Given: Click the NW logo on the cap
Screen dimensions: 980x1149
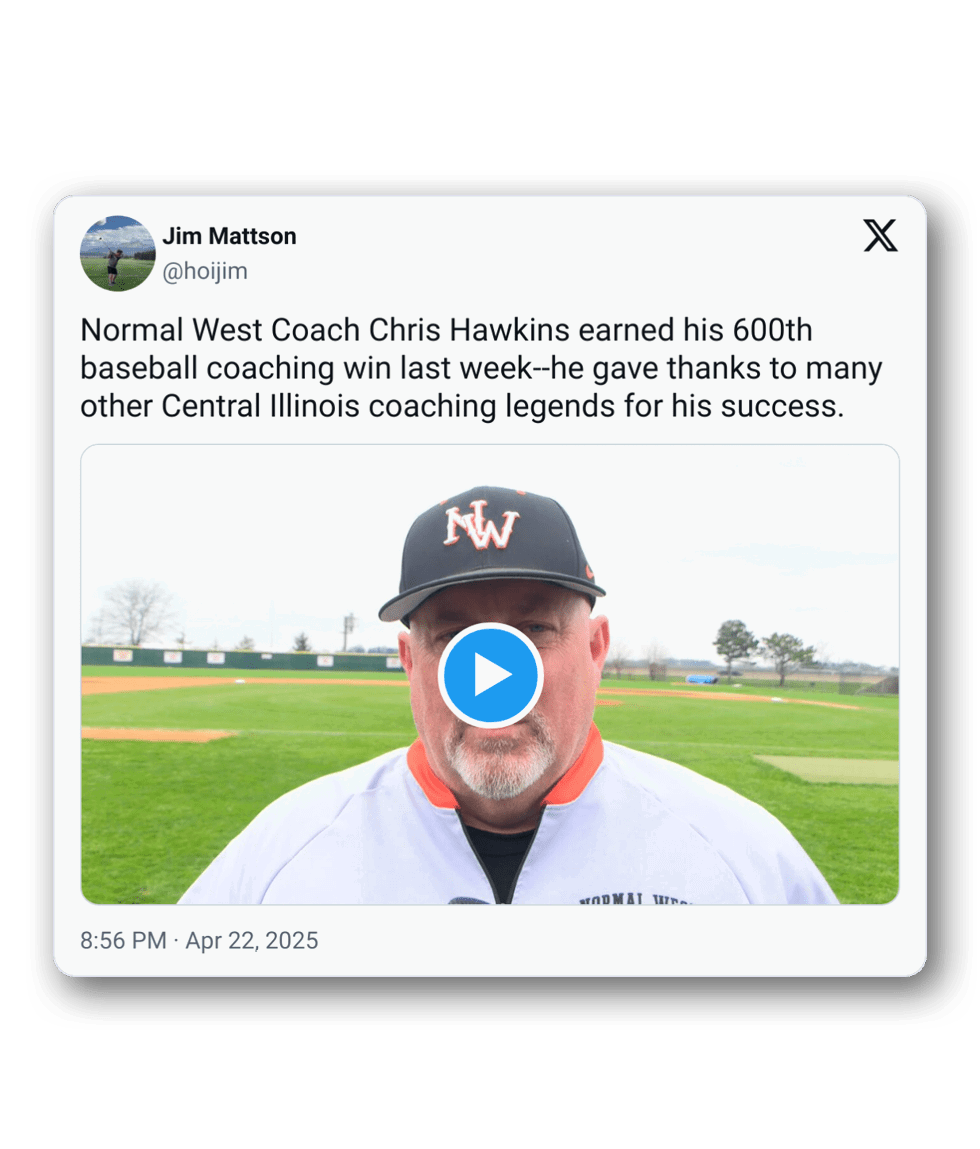Looking at the screenshot, I should 482,525.
